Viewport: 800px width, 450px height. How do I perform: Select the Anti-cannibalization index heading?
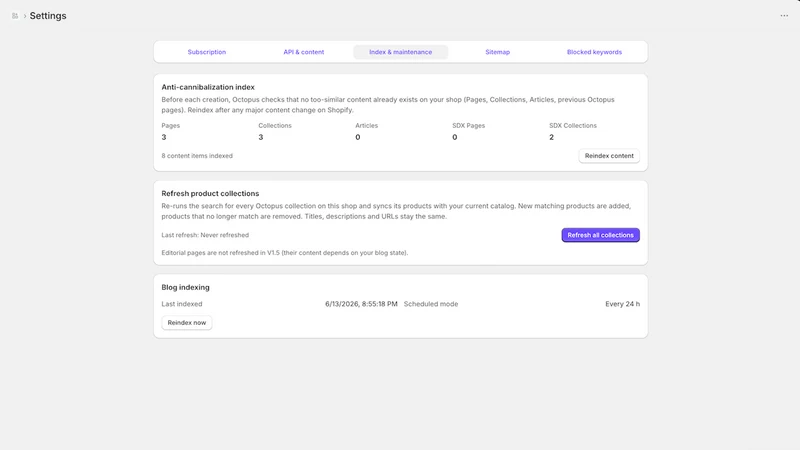click(x=208, y=87)
